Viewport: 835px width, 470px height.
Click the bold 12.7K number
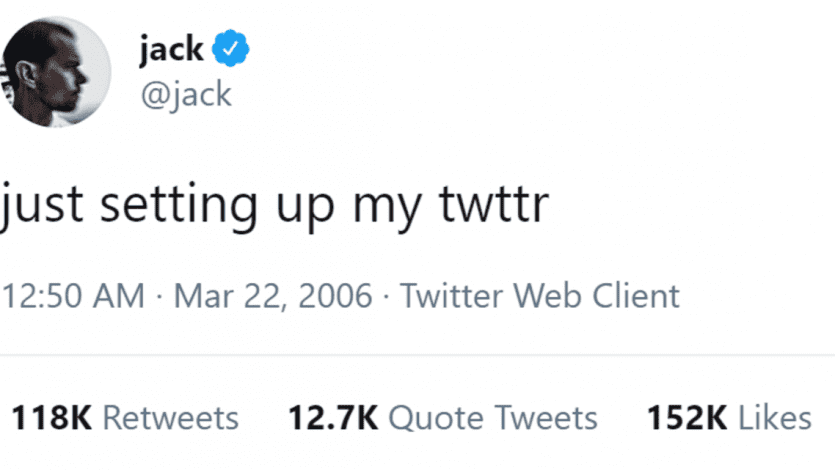[332, 417]
